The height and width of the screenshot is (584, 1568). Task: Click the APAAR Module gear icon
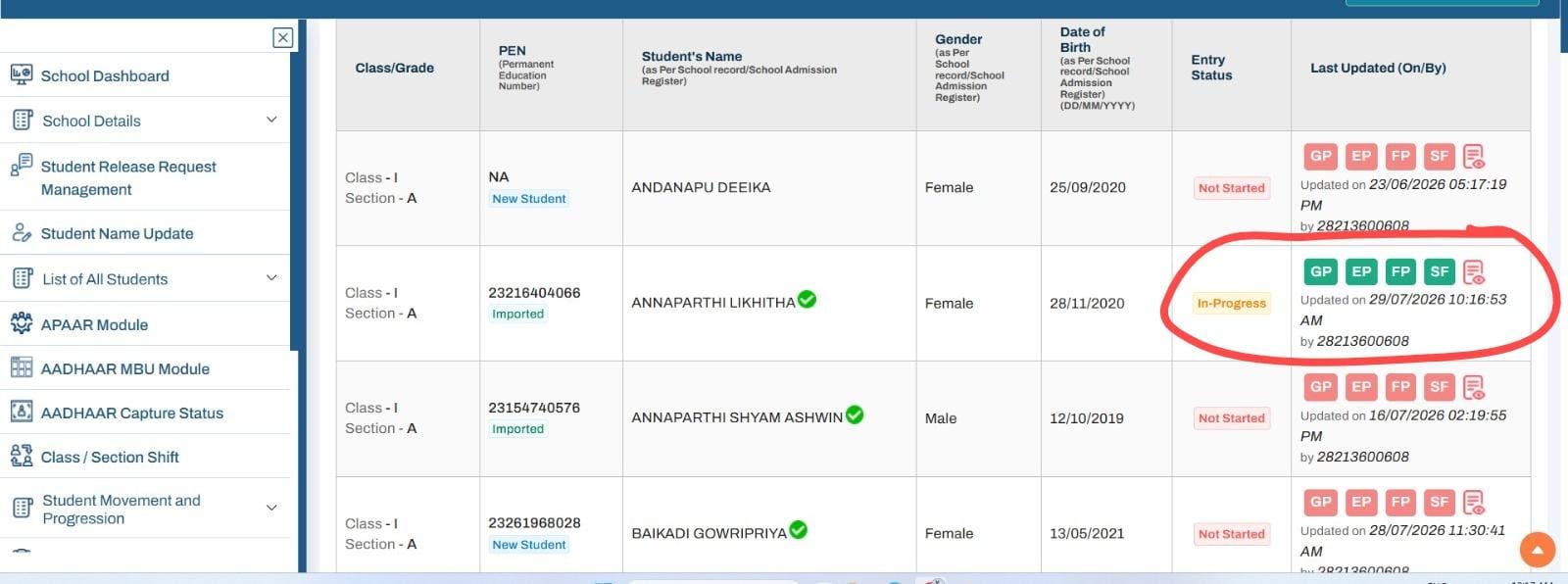[22, 323]
